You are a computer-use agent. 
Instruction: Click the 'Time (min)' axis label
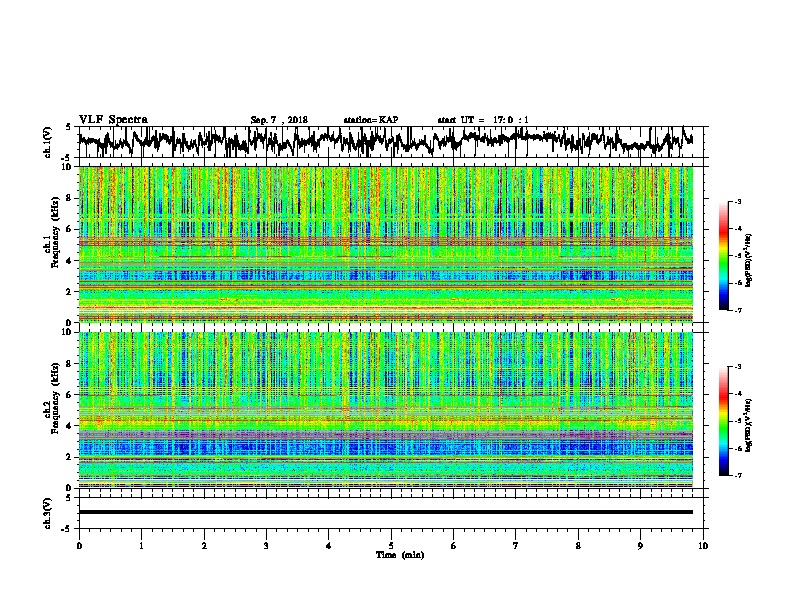[x=400, y=555]
